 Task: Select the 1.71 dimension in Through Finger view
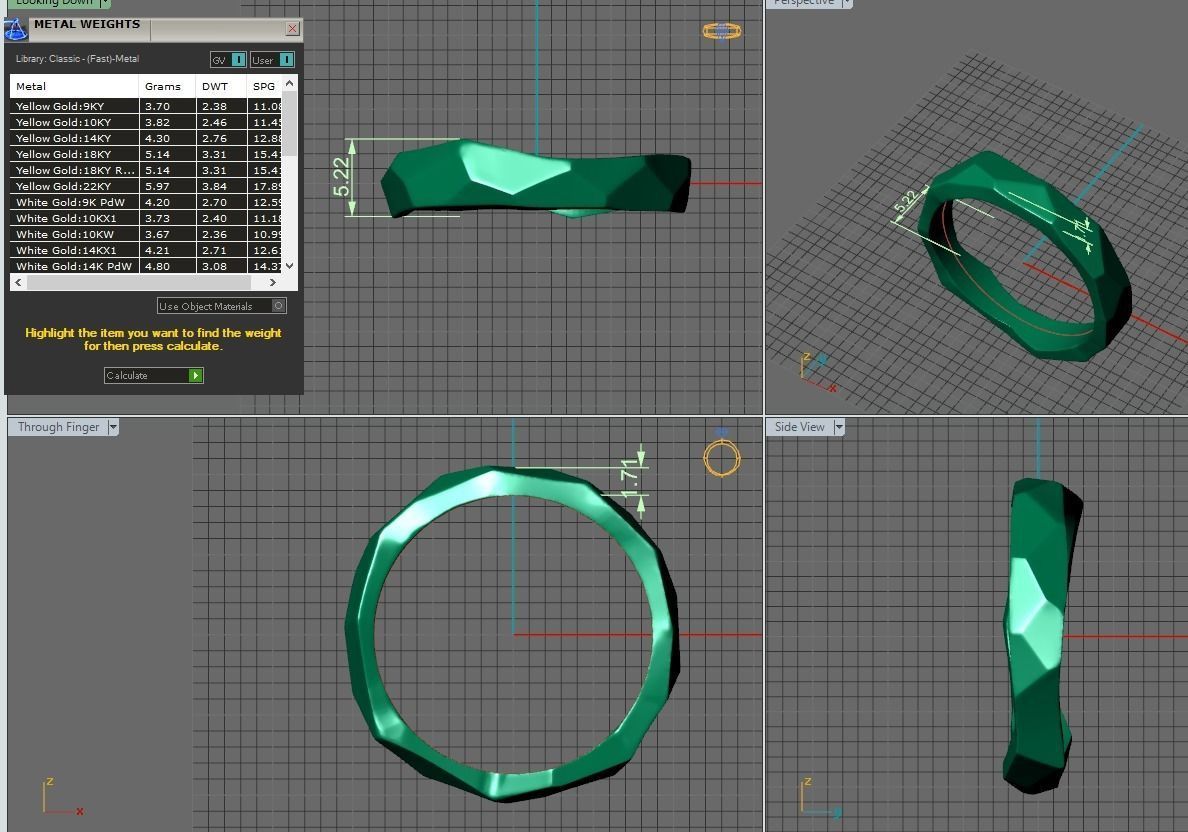point(629,479)
